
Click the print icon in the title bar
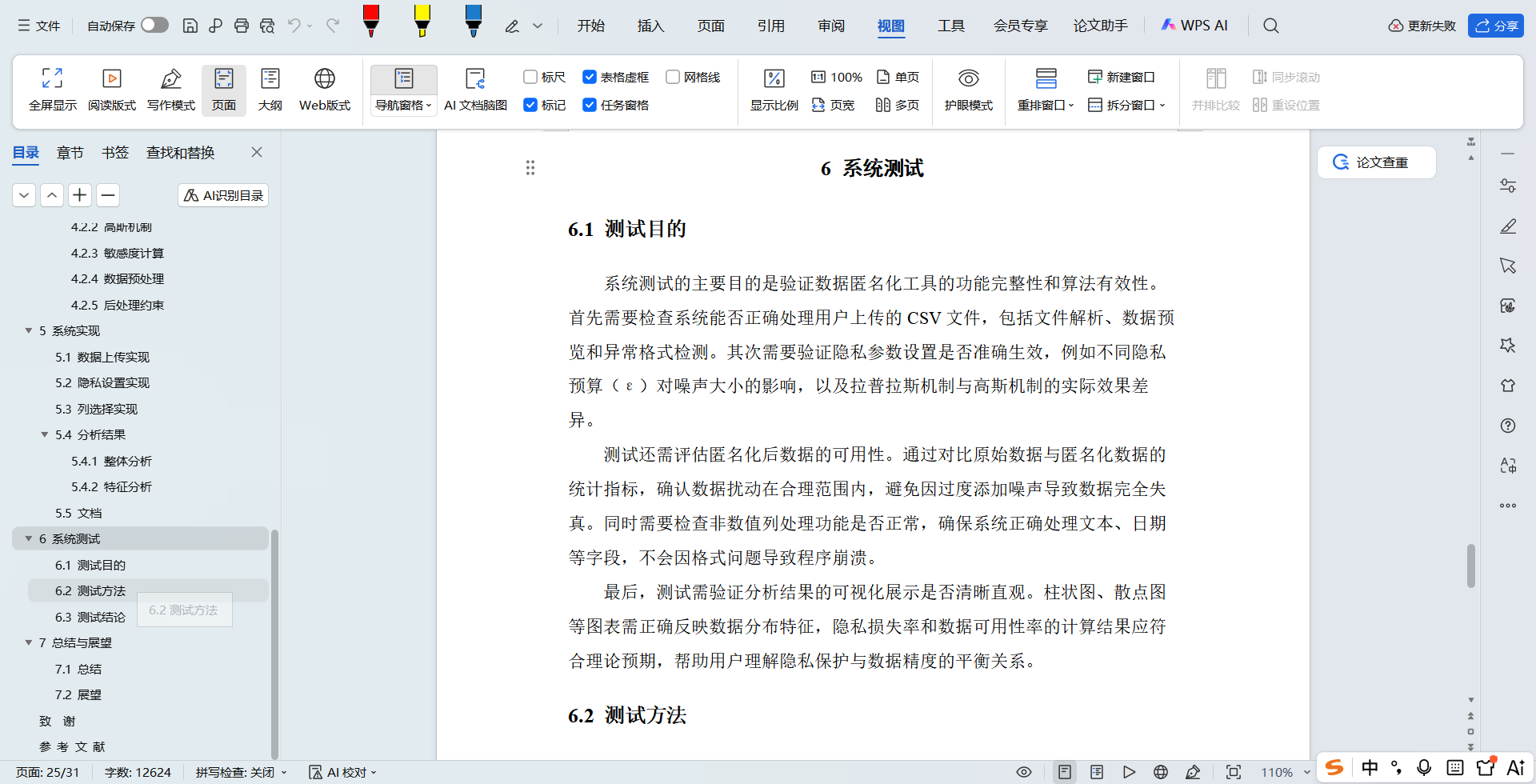point(242,26)
